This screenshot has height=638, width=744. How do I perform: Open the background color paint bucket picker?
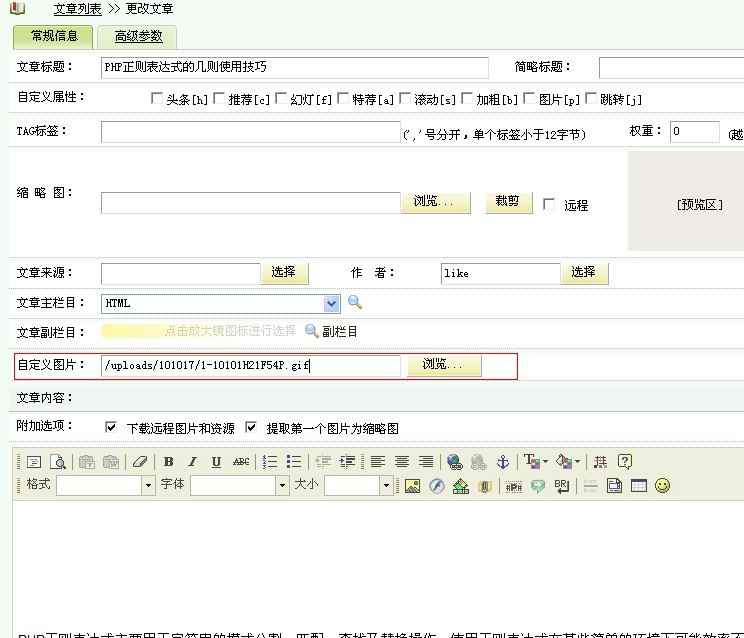tap(567, 461)
